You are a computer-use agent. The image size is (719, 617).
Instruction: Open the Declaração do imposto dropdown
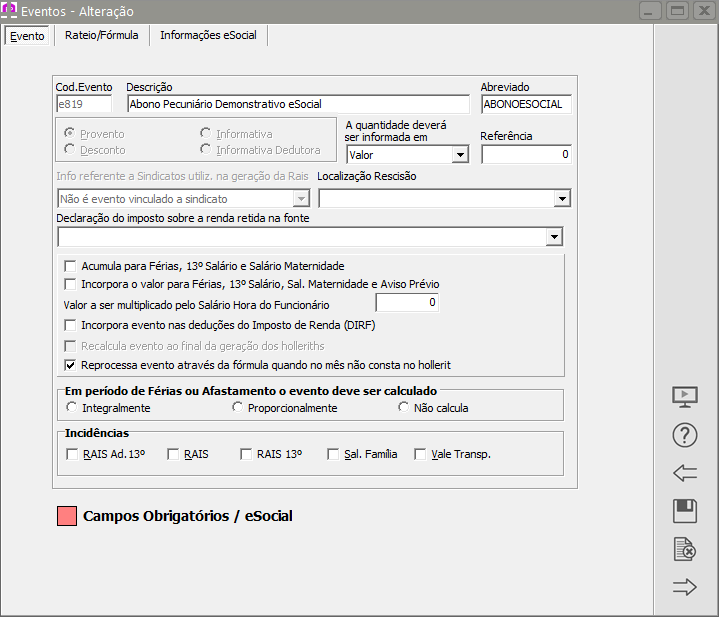coord(553,237)
